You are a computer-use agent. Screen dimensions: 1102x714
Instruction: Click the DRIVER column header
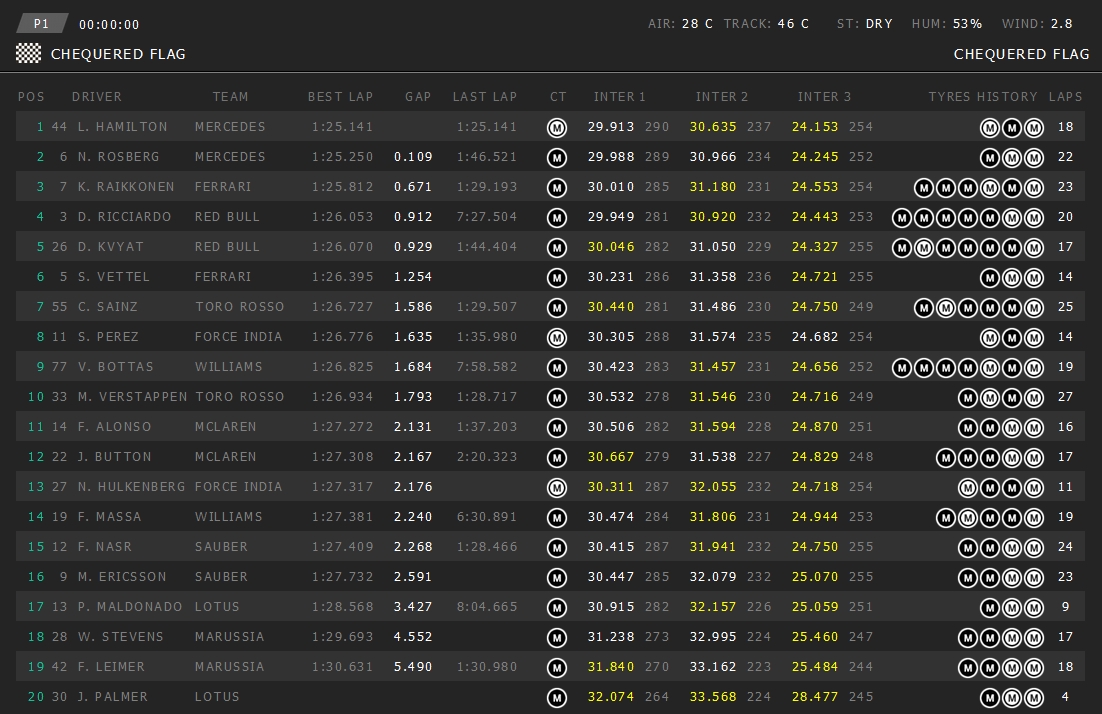click(x=97, y=97)
